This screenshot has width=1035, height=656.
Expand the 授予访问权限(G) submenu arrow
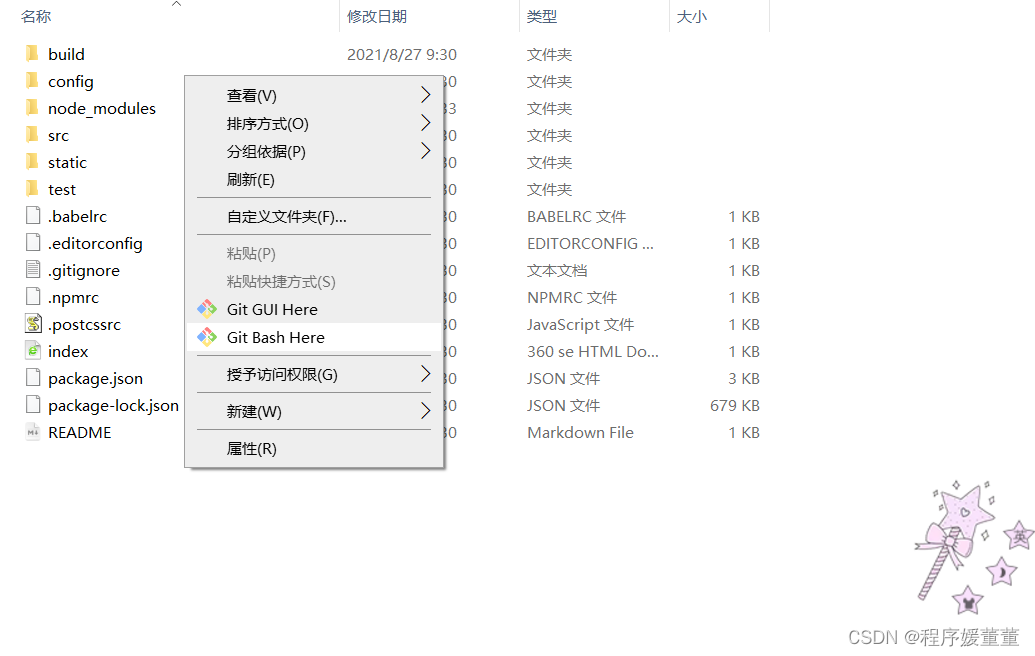[426, 374]
